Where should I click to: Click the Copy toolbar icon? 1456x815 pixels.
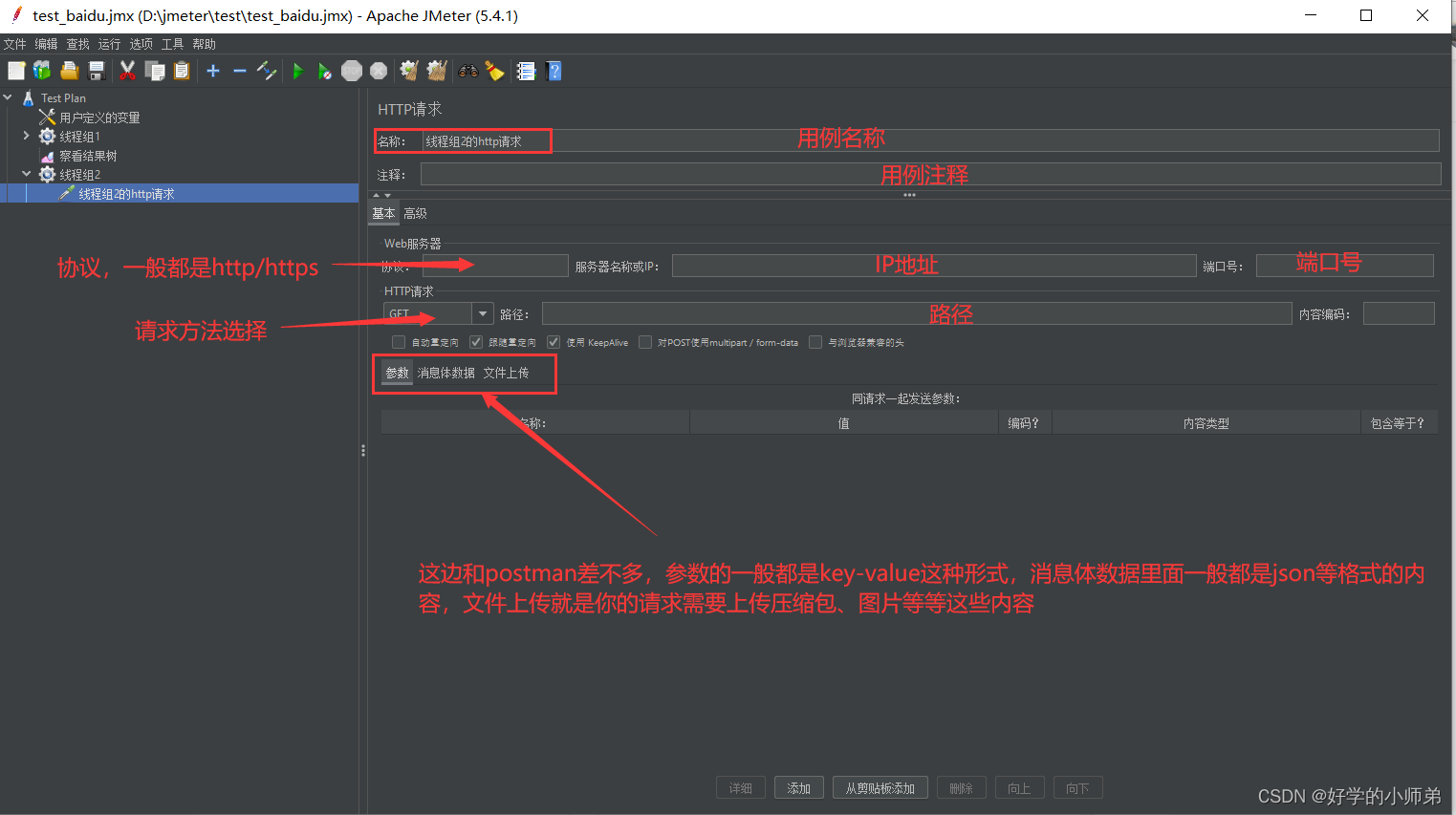(x=155, y=71)
